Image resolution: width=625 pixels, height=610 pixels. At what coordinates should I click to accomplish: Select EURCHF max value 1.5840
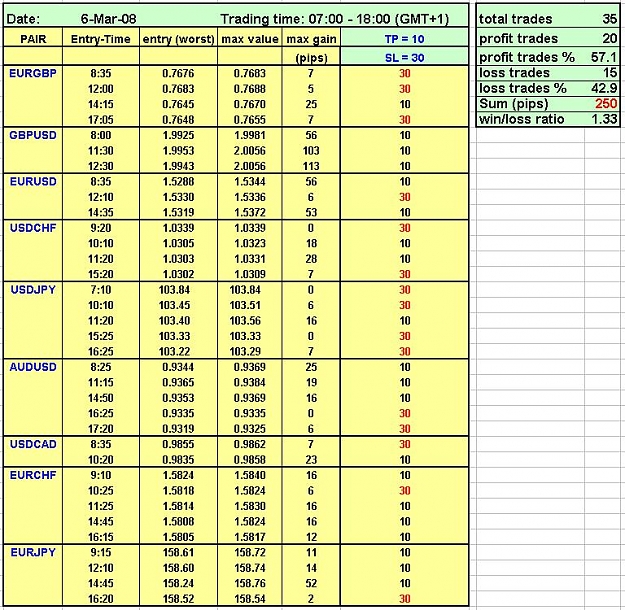click(x=250, y=475)
